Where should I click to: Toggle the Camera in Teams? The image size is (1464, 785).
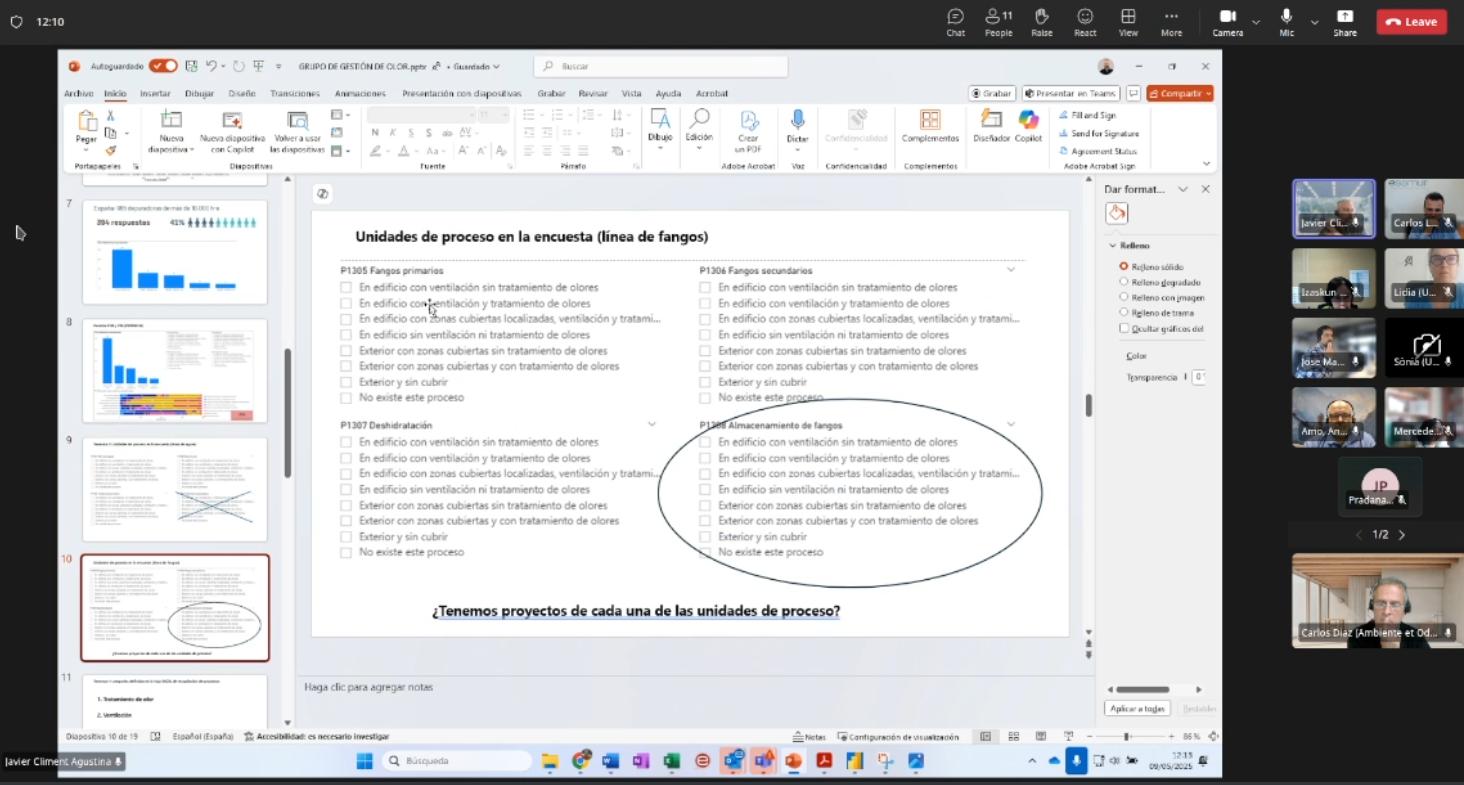click(1228, 21)
